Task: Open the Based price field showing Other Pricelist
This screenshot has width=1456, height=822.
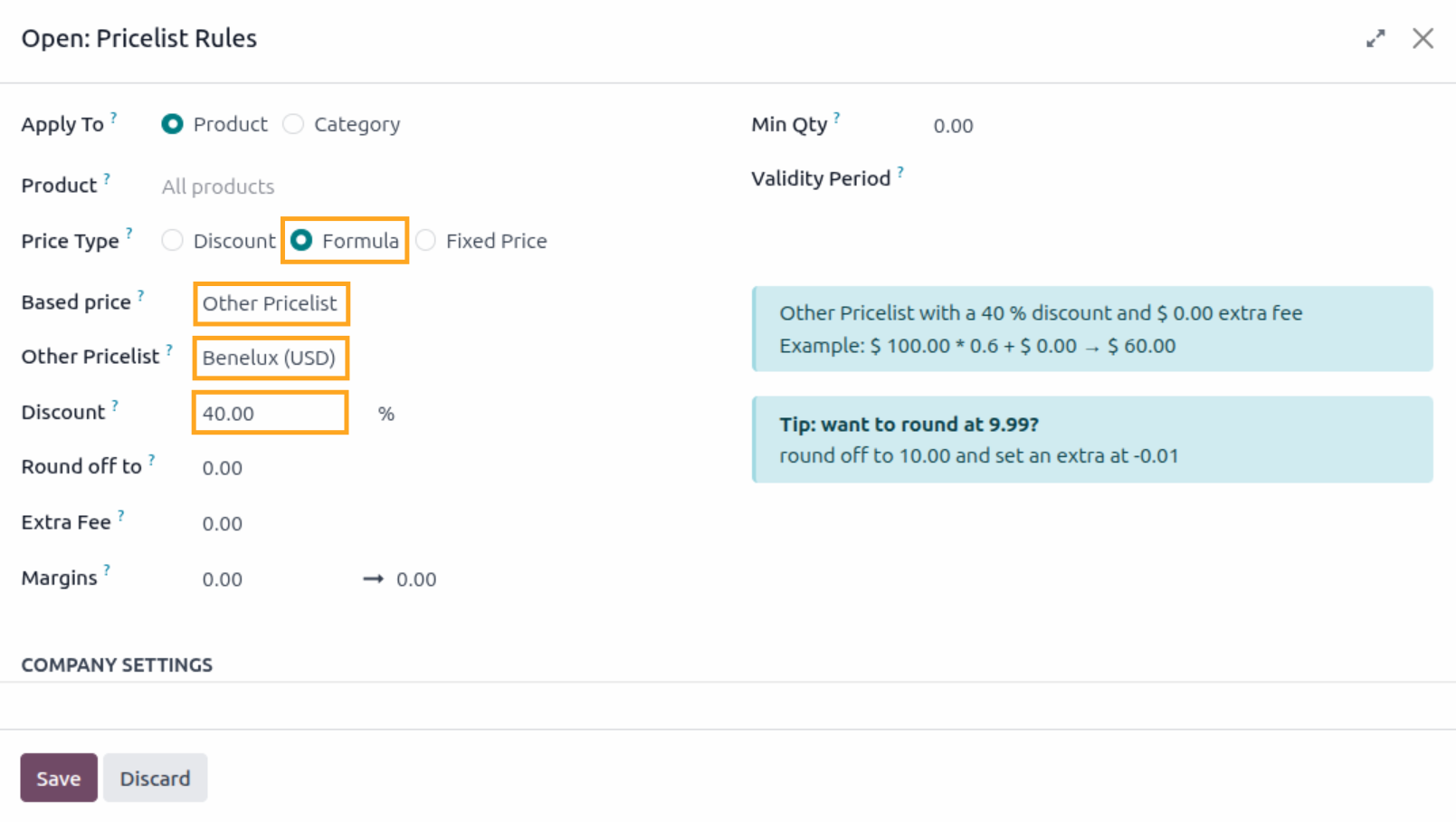Action: [x=270, y=303]
